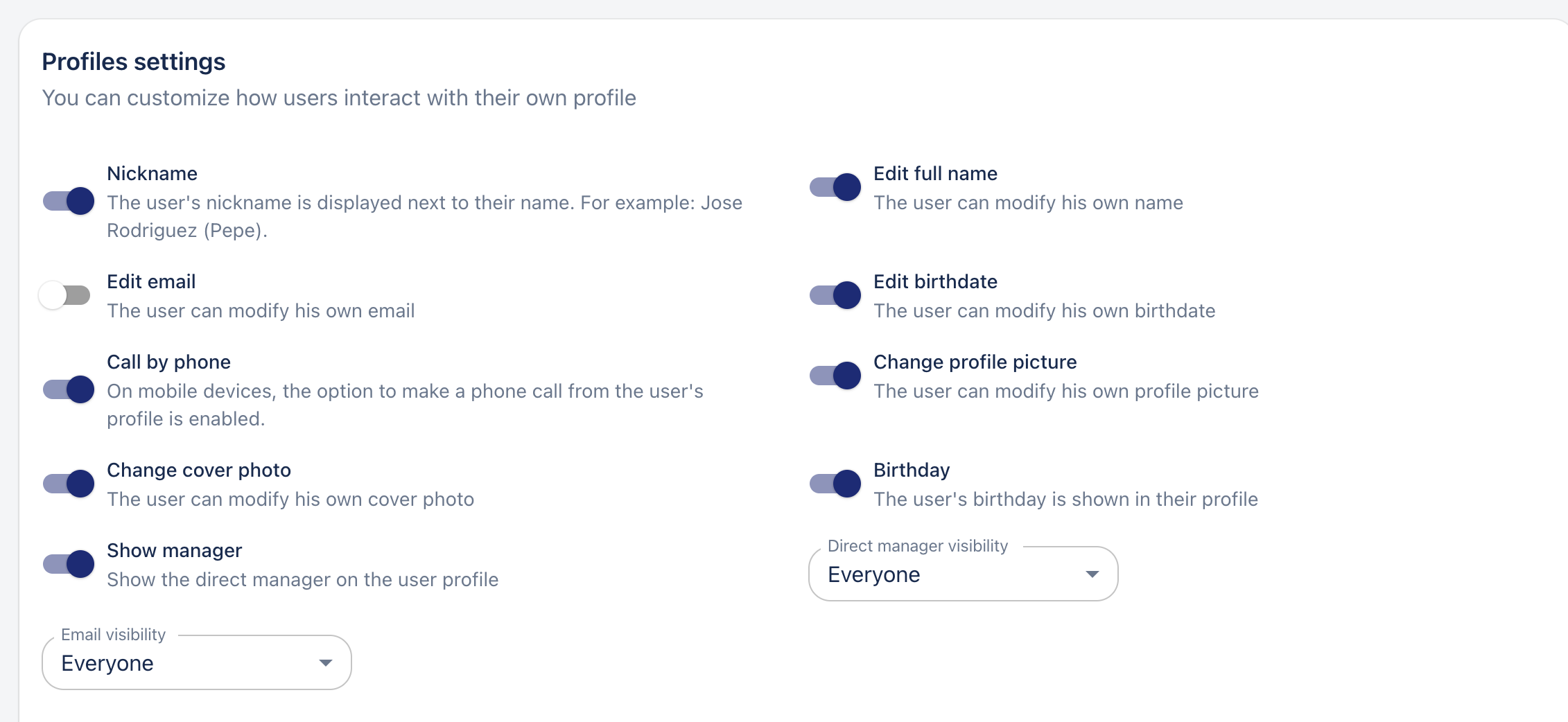Image resolution: width=1568 pixels, height=722 pixels.
Task: Click the Email visibility dropdown arrow
Action: pyautogui.click(x=325, y=663)
